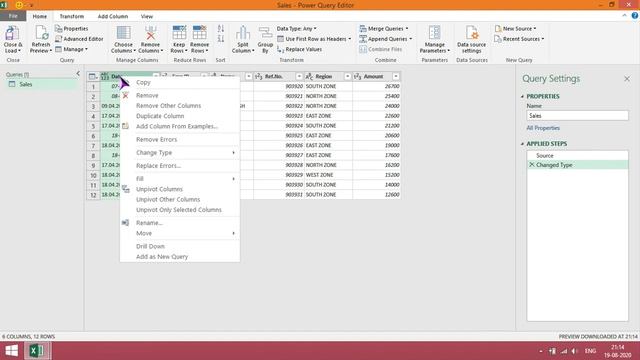The height and width of the screenshot is (360, 640).
Task: Collapse the ribbon with the caret
Action: point(624,16)
